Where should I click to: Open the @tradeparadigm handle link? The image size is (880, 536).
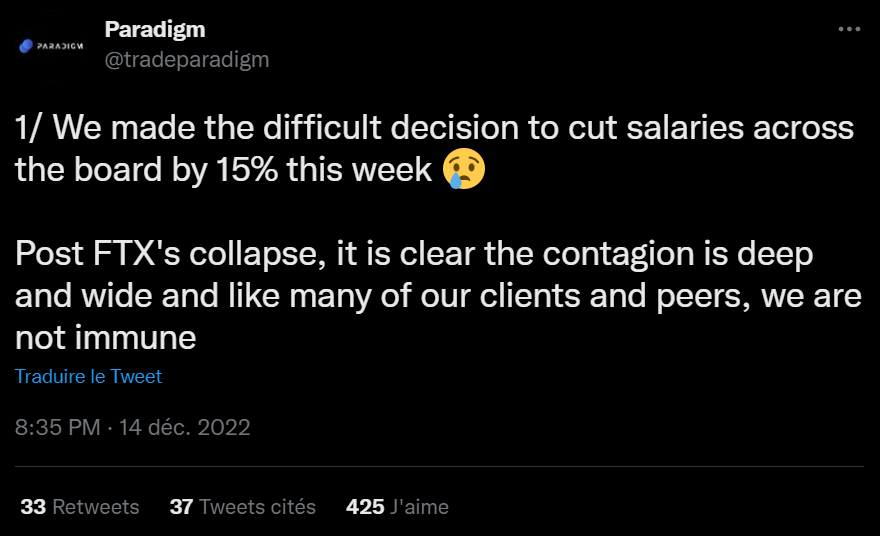(x=187, y=59)
